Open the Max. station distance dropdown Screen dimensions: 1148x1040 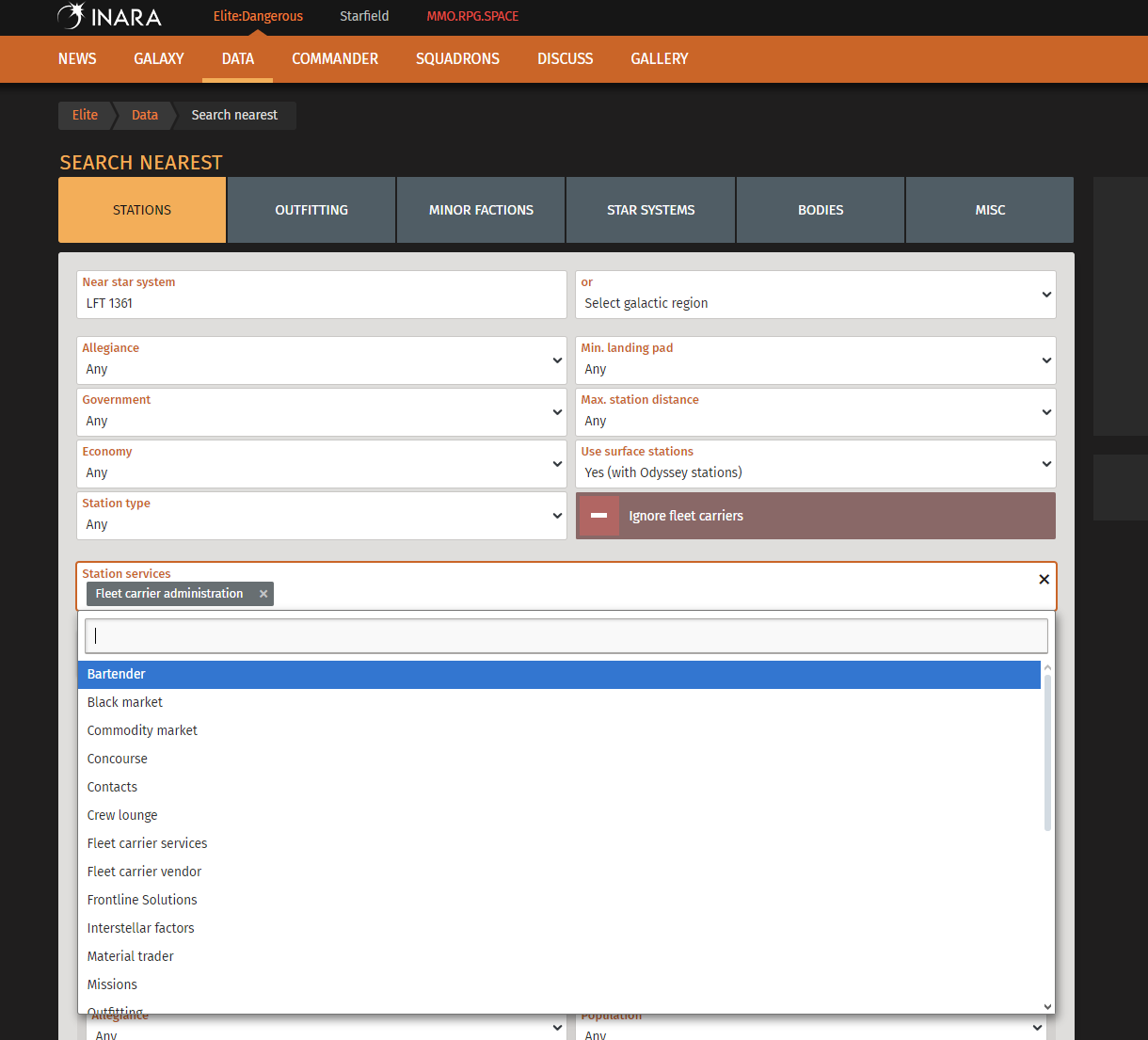[x=816, y=412]
